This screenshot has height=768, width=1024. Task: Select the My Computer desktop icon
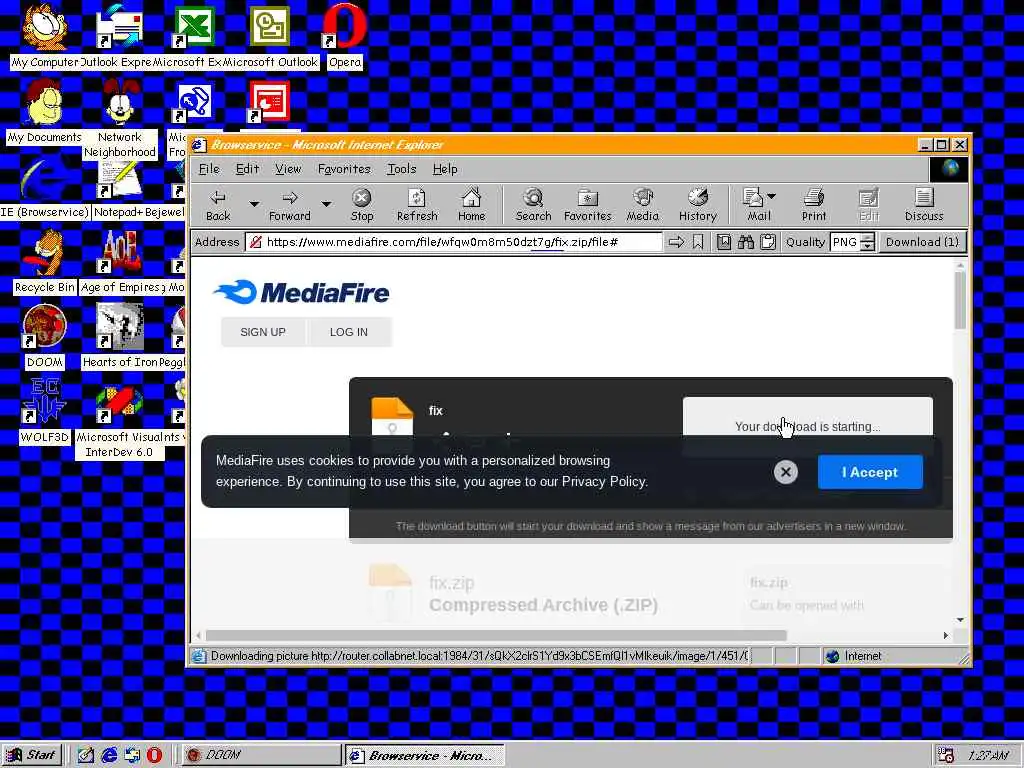coord(44,36)
